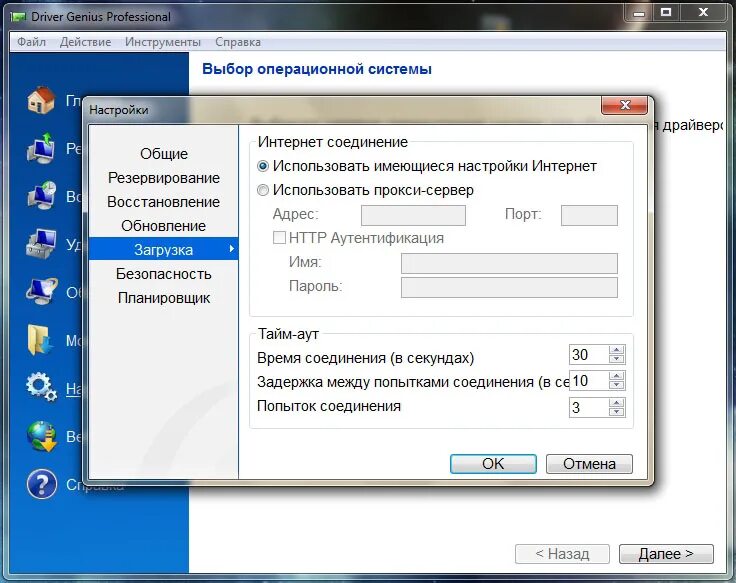Select the Безопасность settings category
736x583 pixels.
point(164,274)
